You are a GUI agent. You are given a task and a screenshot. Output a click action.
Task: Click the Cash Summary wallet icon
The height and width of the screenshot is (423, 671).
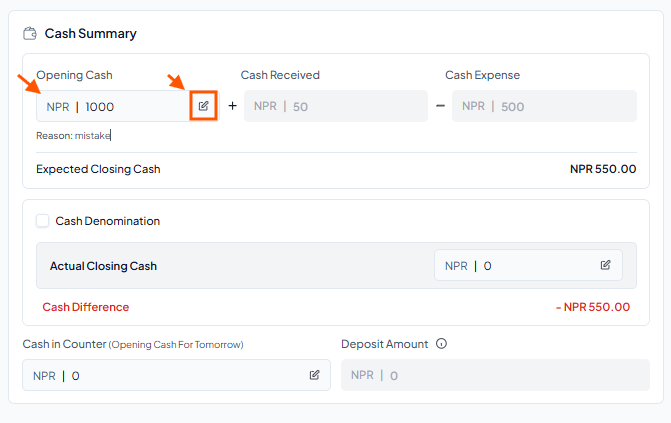click(30, 33)
